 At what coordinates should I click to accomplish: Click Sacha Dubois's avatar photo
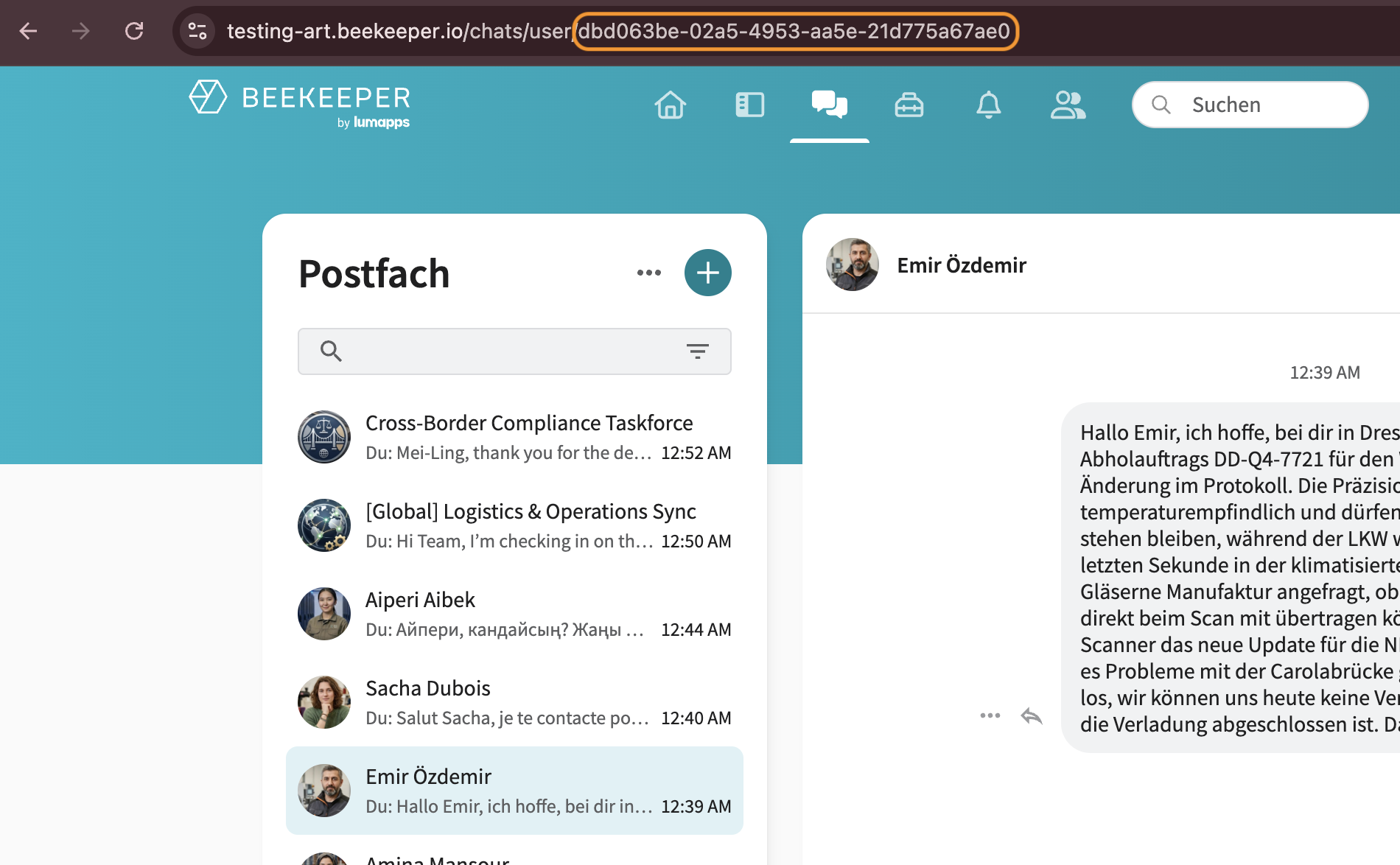point(324,702)
